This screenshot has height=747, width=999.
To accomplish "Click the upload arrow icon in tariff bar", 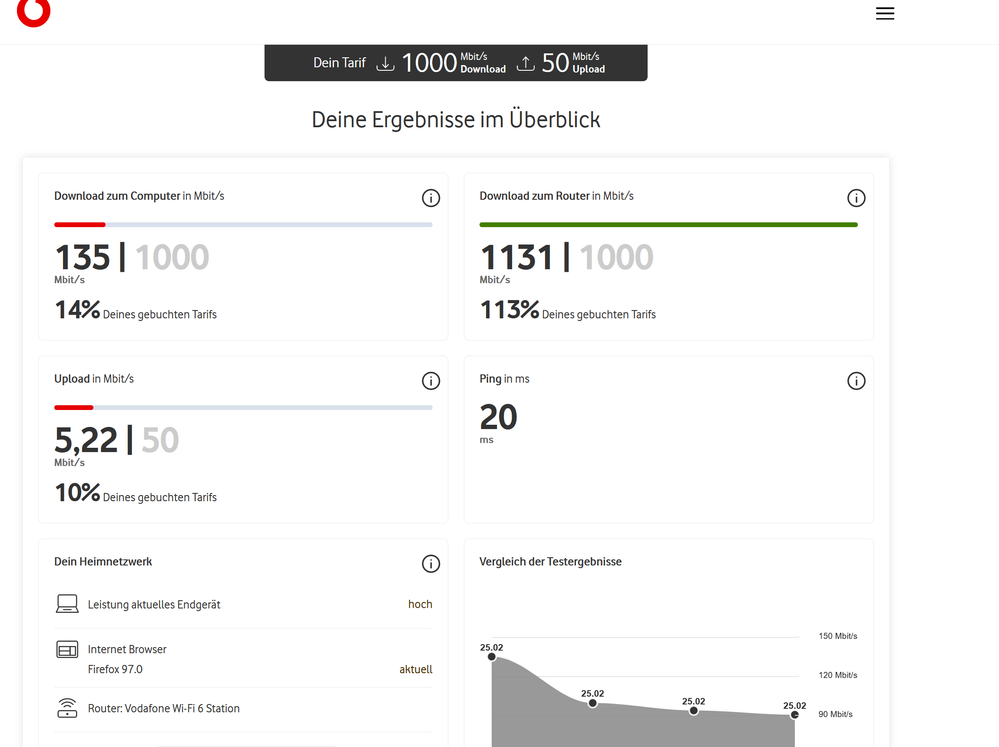I will tap(525, 63).
